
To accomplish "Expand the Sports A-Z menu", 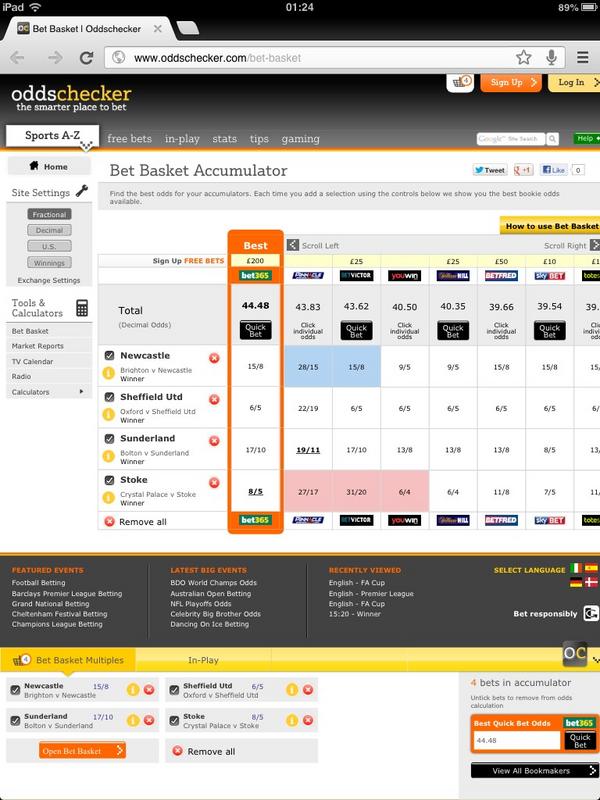I will pyautogui.click(x=53, y=137).
